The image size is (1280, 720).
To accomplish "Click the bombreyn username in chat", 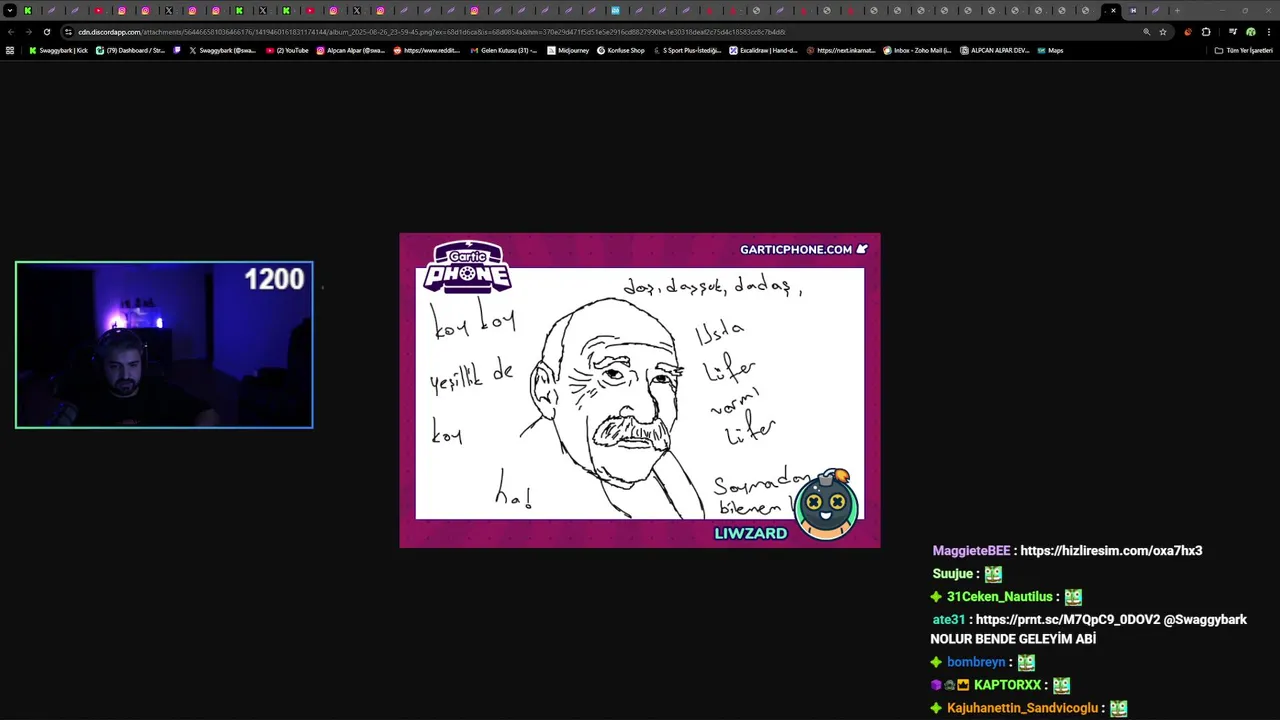I will [976, 662].
